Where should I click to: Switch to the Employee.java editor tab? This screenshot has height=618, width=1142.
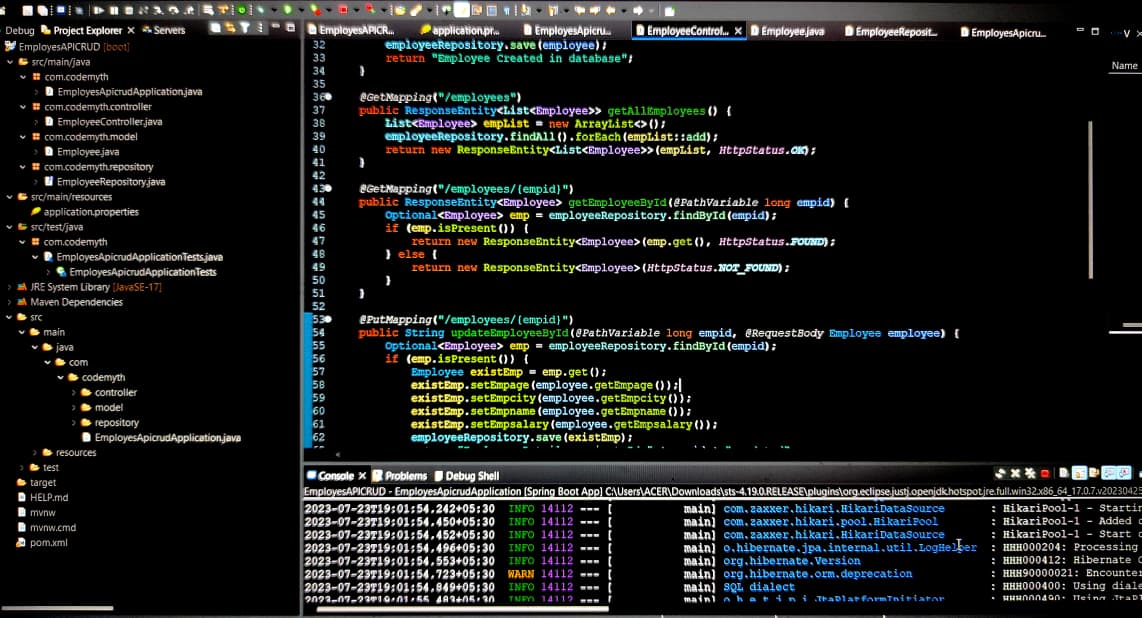pos(787,31)
